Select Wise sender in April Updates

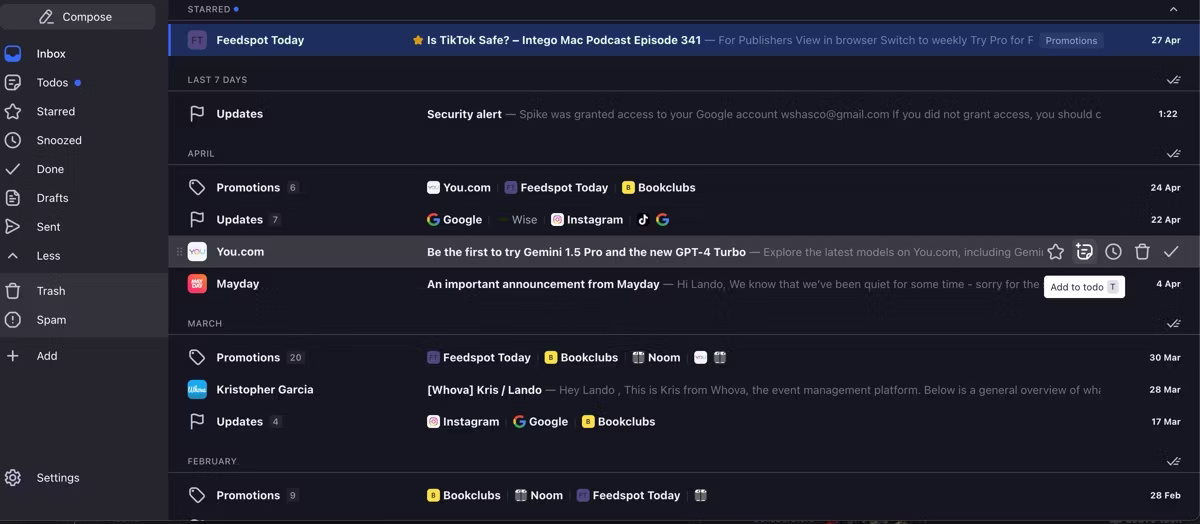516,220
